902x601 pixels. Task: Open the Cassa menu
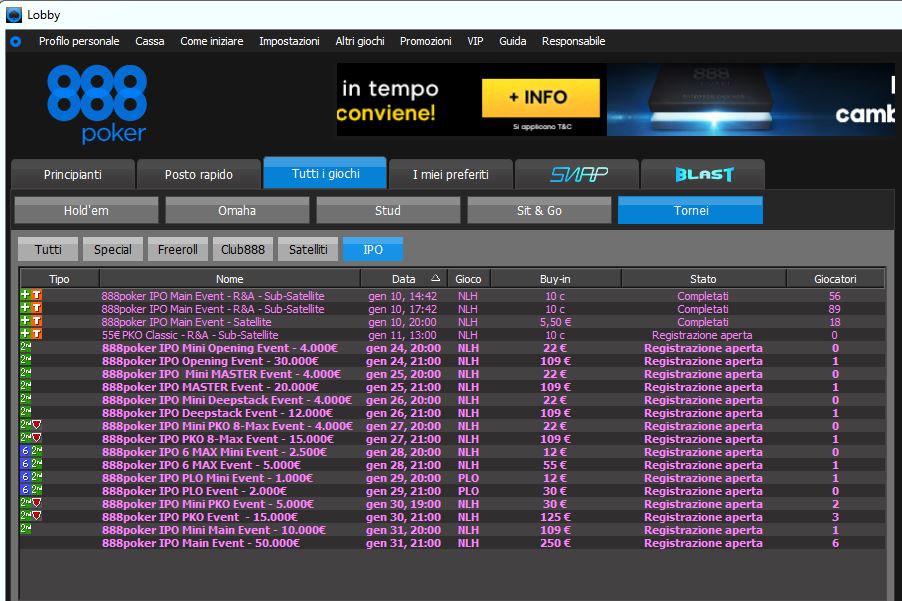150,41
